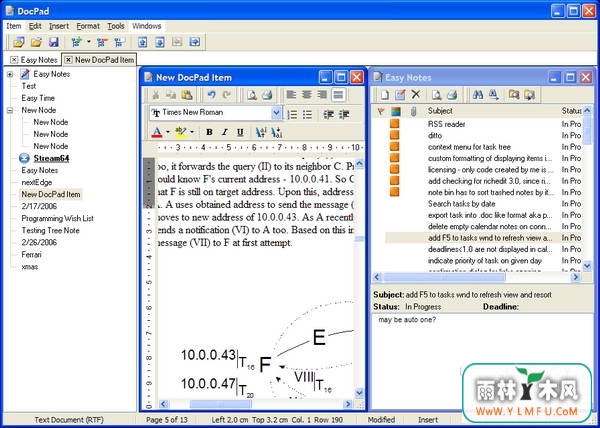Screen dimensions: 600x428
Task: Click the Print icon in New DocPad Item
Action: 267,95
